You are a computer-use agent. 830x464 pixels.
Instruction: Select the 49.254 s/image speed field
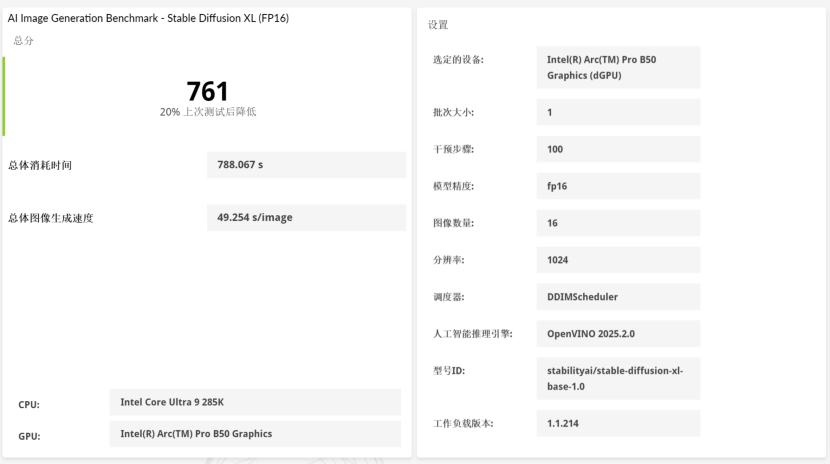(x=305, y=217)
